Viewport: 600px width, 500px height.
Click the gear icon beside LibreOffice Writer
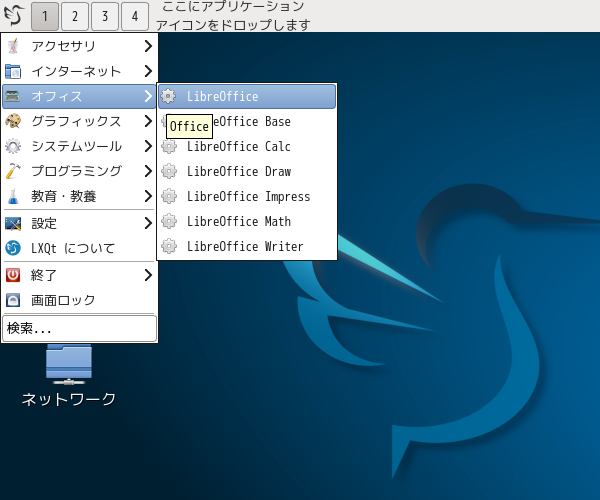click(169, 246)
